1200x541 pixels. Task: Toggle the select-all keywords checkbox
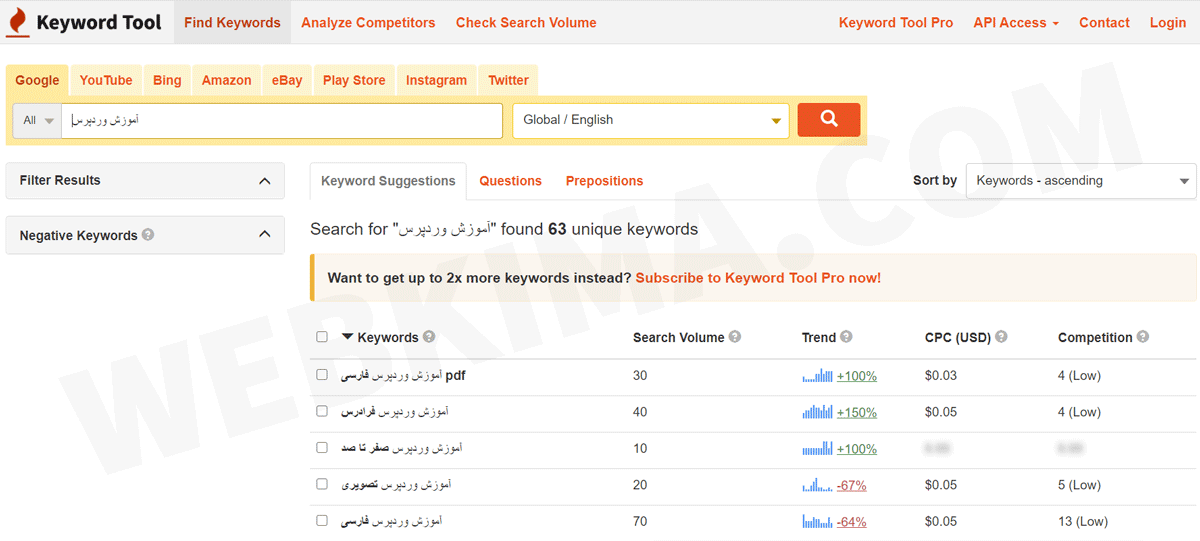click(x=322, y=337)
